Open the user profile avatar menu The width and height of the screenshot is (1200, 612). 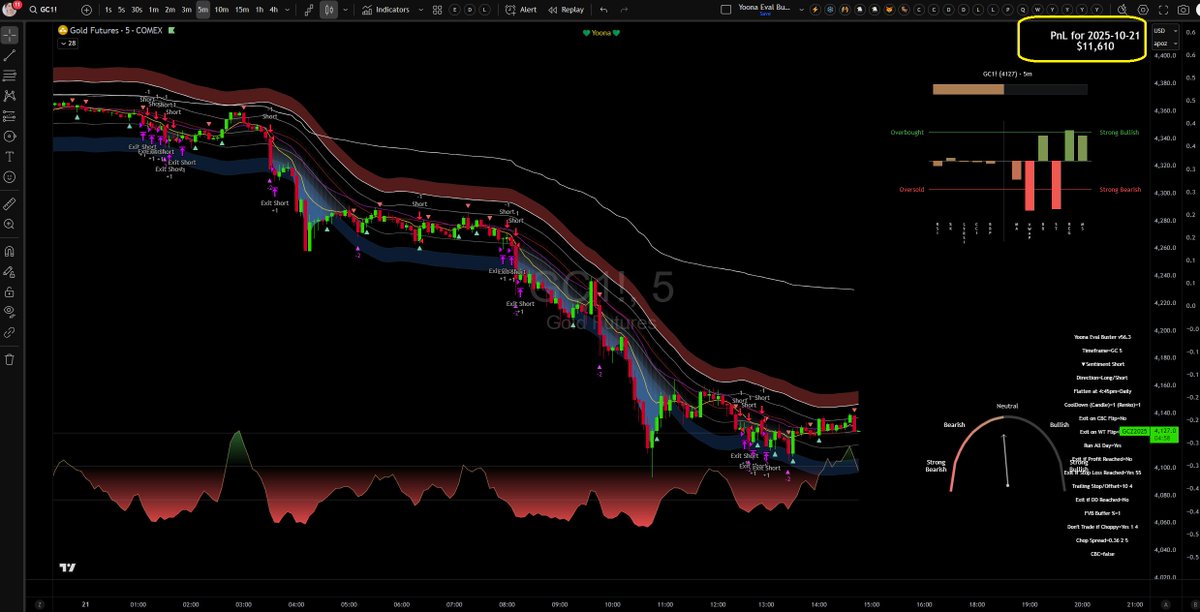pos(10,9)
